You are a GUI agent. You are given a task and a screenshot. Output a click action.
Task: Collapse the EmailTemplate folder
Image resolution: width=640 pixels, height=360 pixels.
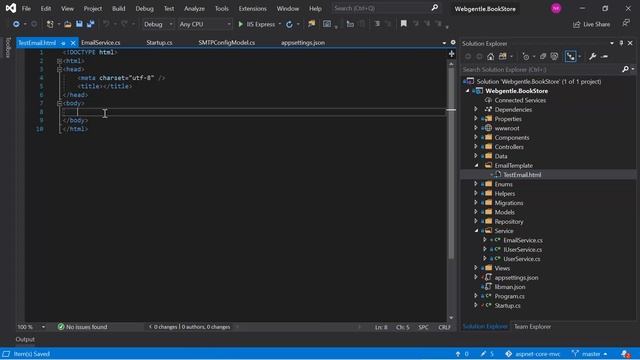click(x=476, y=165)
